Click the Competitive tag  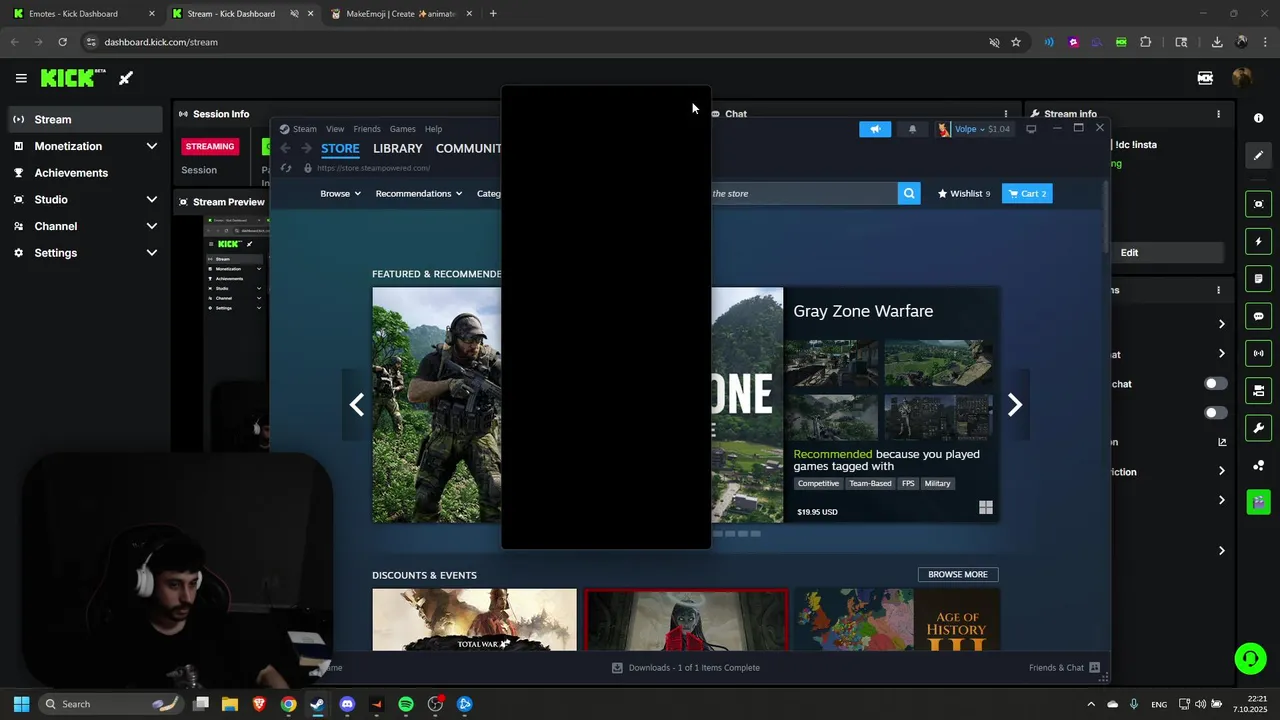[818, 484]
